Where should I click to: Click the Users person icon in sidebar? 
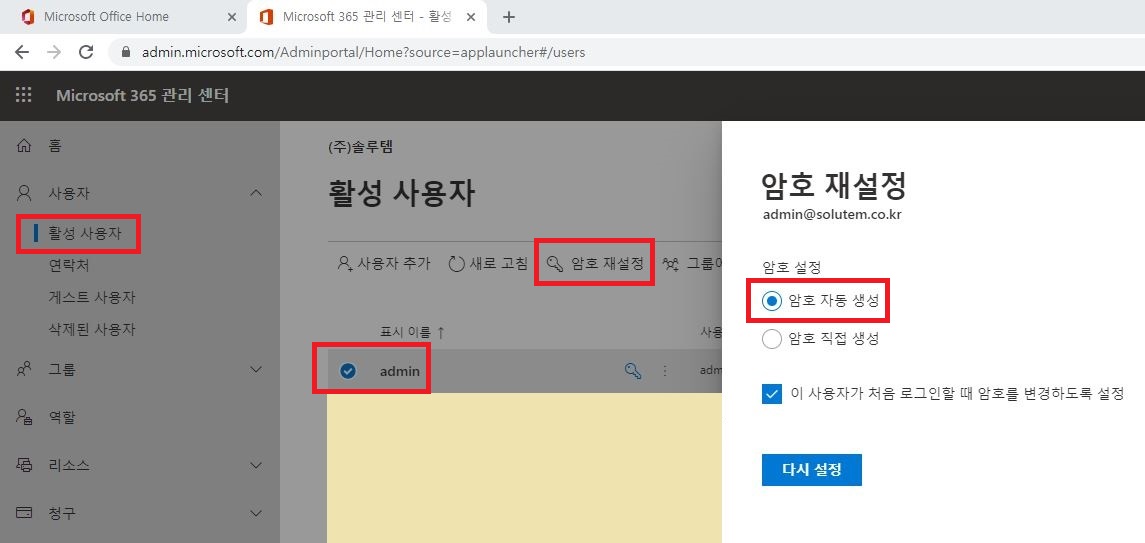(x=24, y=193)
